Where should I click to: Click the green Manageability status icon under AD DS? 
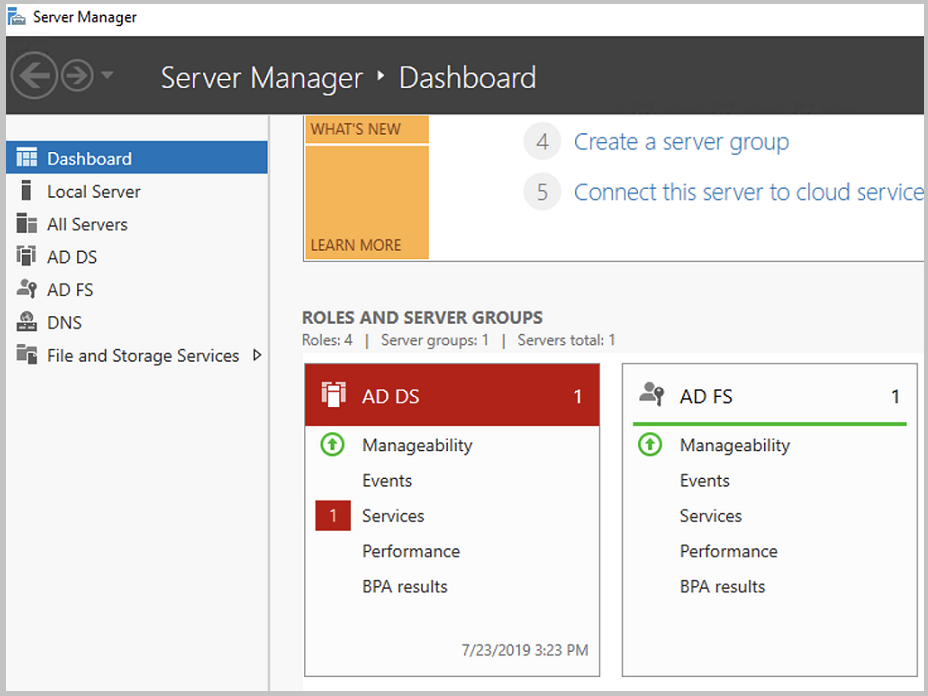coord(332,445)
